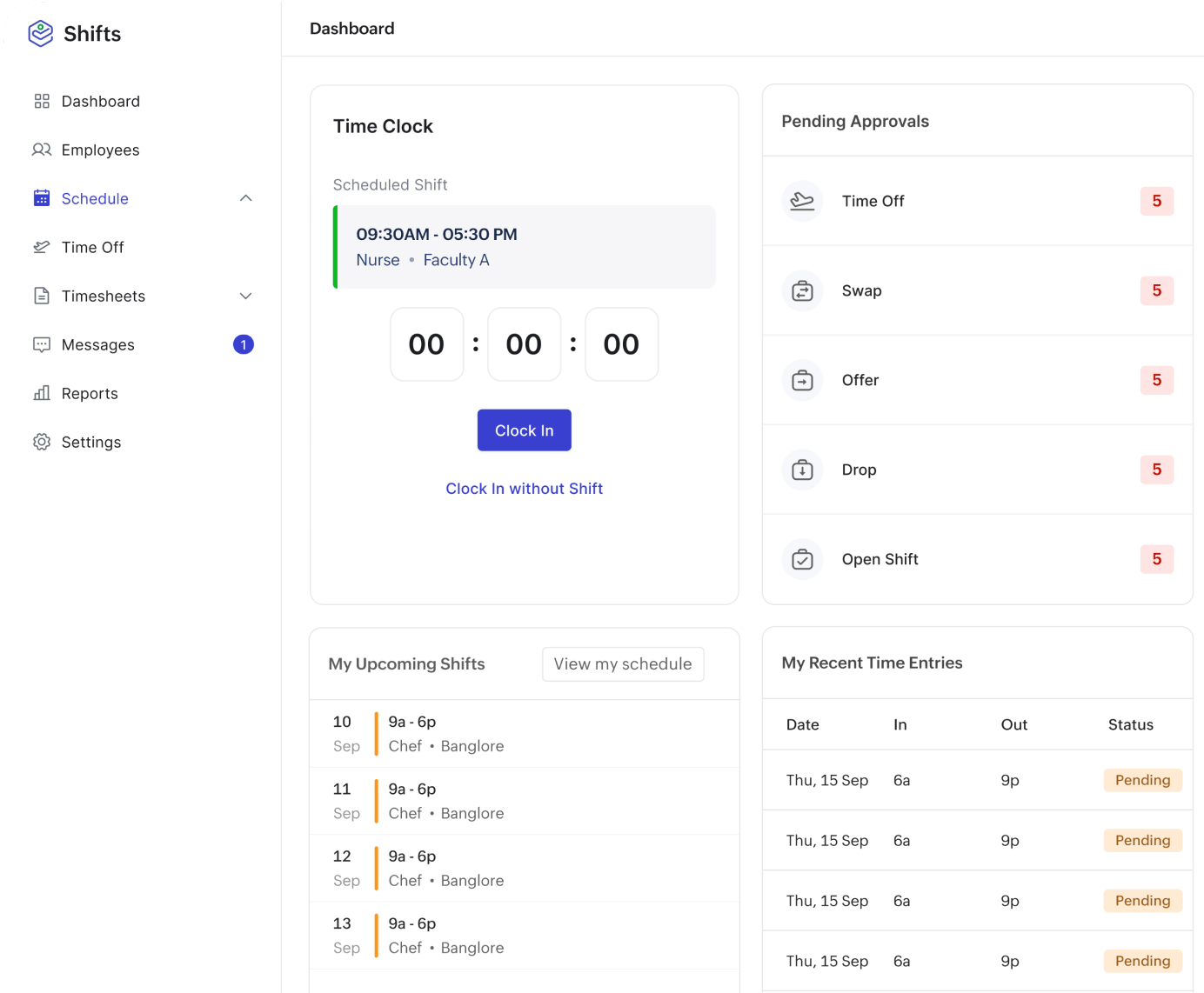Click the Offer count badge 5
1204x993 pixels.
coord(1157,380)
